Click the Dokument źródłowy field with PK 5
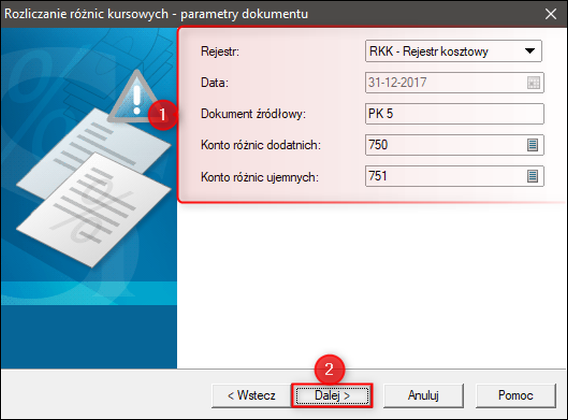The height and width of the screenshot is (420, 568). tap(454, 114)
